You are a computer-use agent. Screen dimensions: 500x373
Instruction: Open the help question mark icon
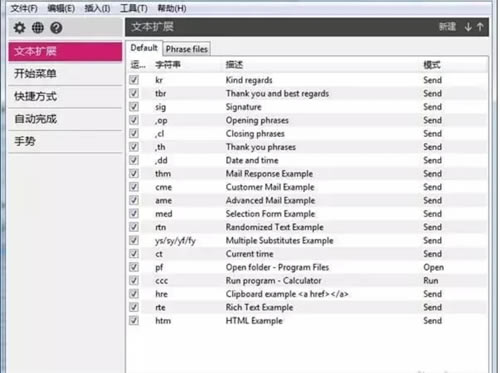(56, 28)
